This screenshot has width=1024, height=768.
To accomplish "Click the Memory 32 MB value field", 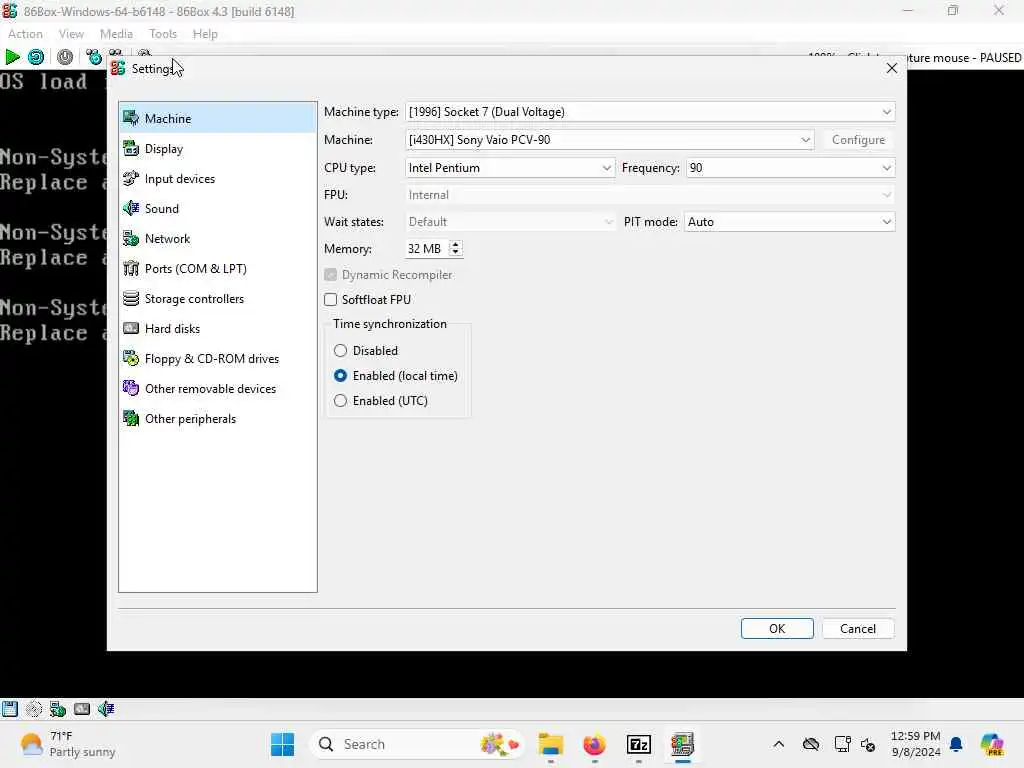I will (426, 249).
